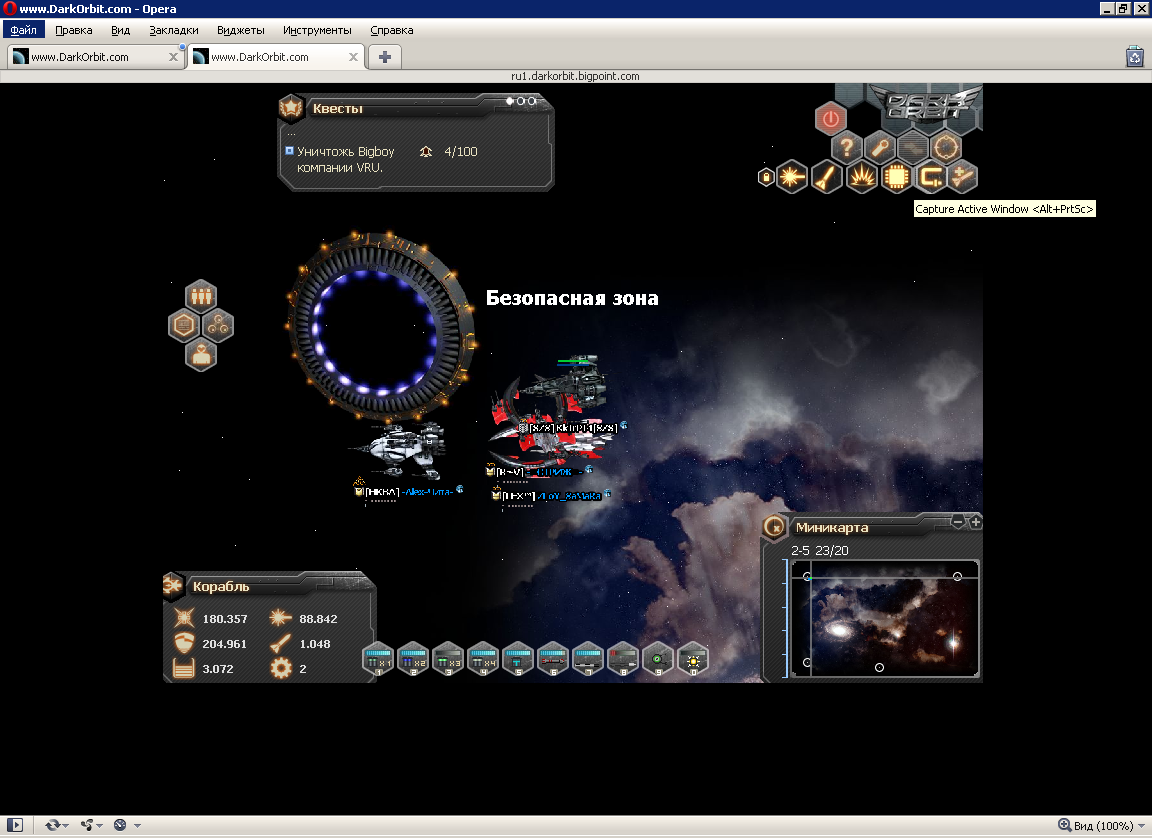The height and width of the screenshot is (838, 1152).
Task: Open the Вид menu
Action: pyautogui.click(x=120, y=30)
